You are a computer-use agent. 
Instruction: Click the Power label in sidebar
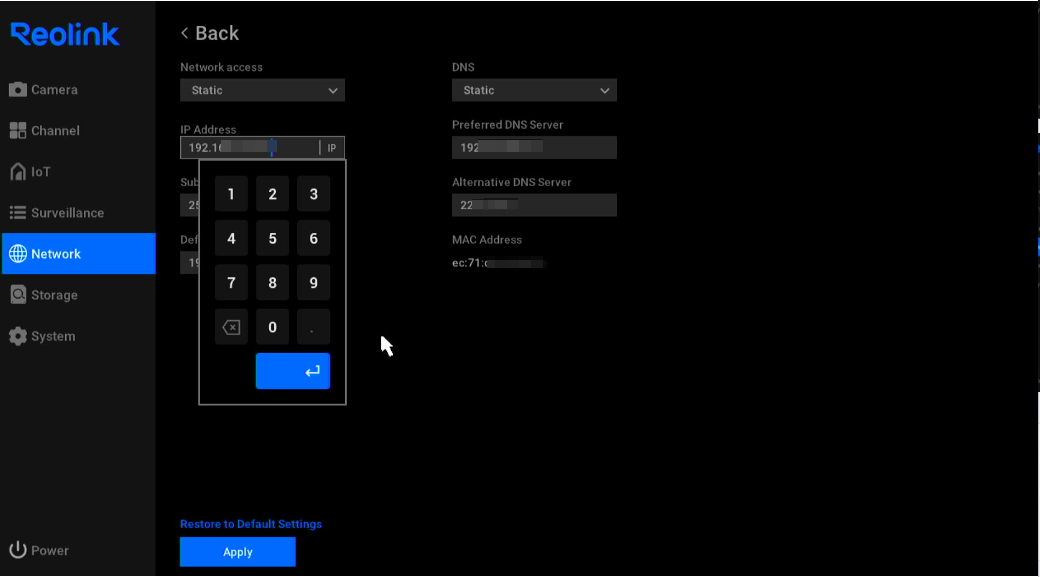(50, 550)
